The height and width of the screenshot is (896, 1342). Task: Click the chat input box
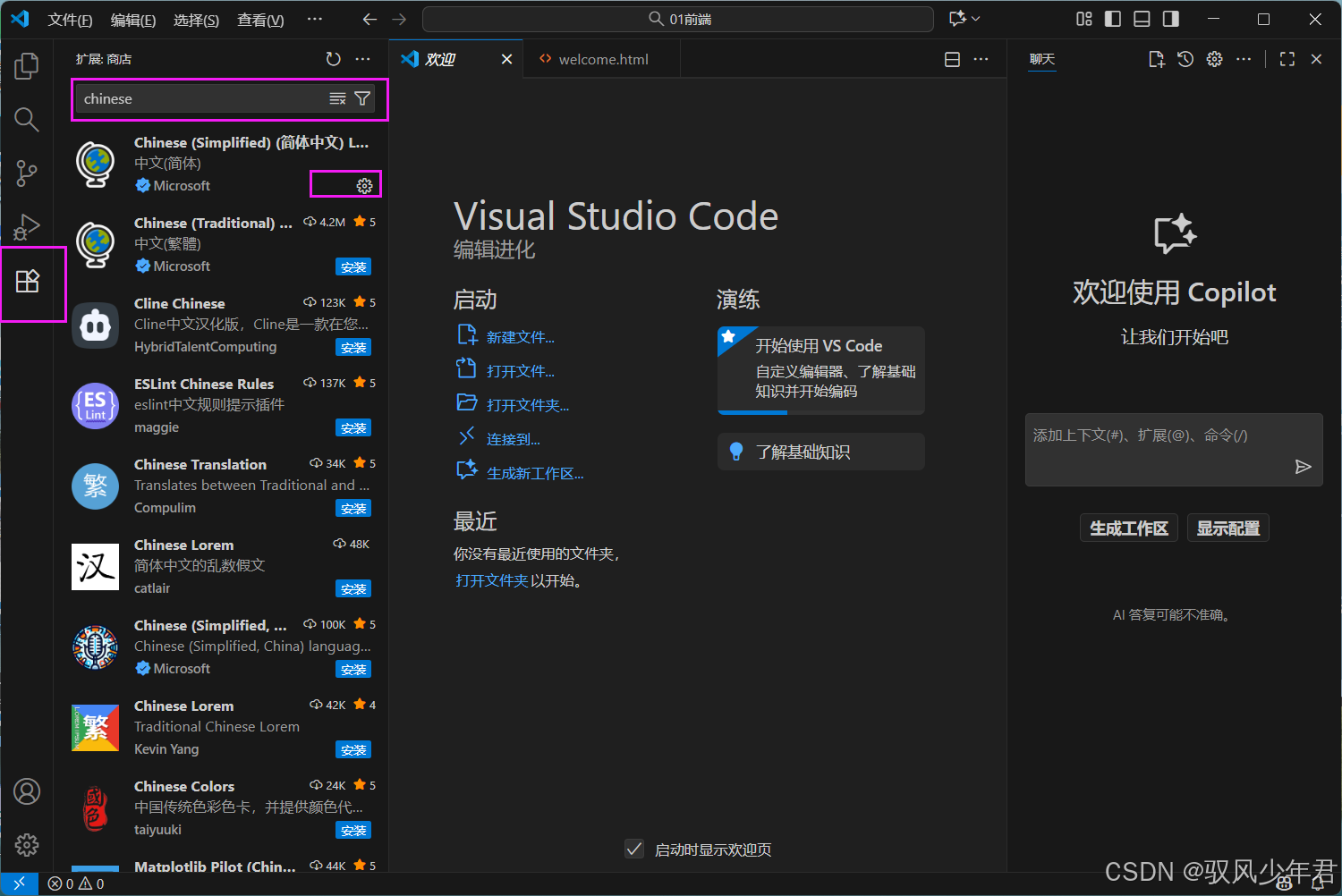pyautogui.click(x=1174, y=449)
